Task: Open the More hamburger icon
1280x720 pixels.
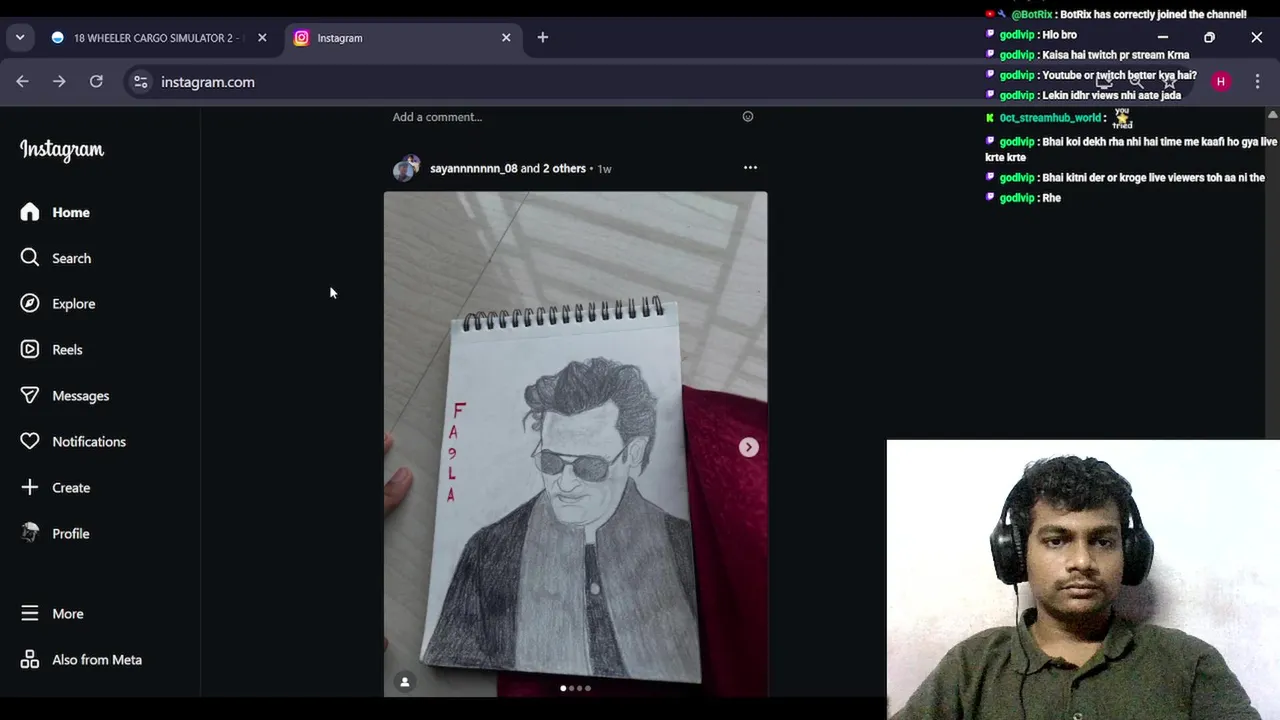Action: (x=30, y=614)
